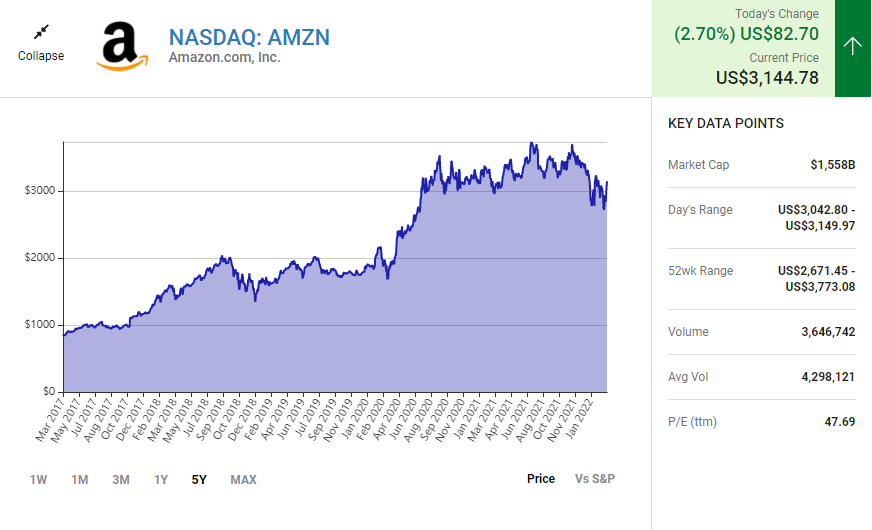Click the P/E (ttm) data row

tap(761, 422)
